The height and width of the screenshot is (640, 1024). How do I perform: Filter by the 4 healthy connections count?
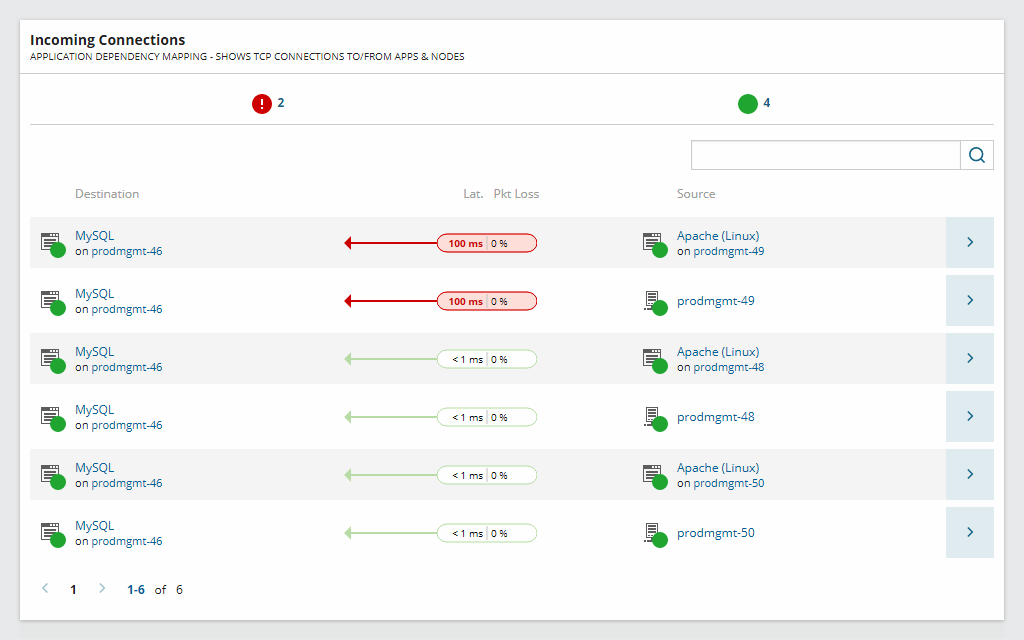[767, 103]
